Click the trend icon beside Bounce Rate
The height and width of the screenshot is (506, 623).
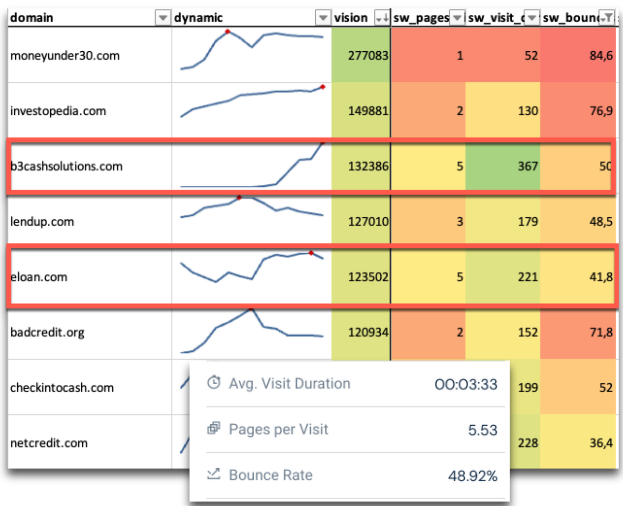tap(213, 475)
